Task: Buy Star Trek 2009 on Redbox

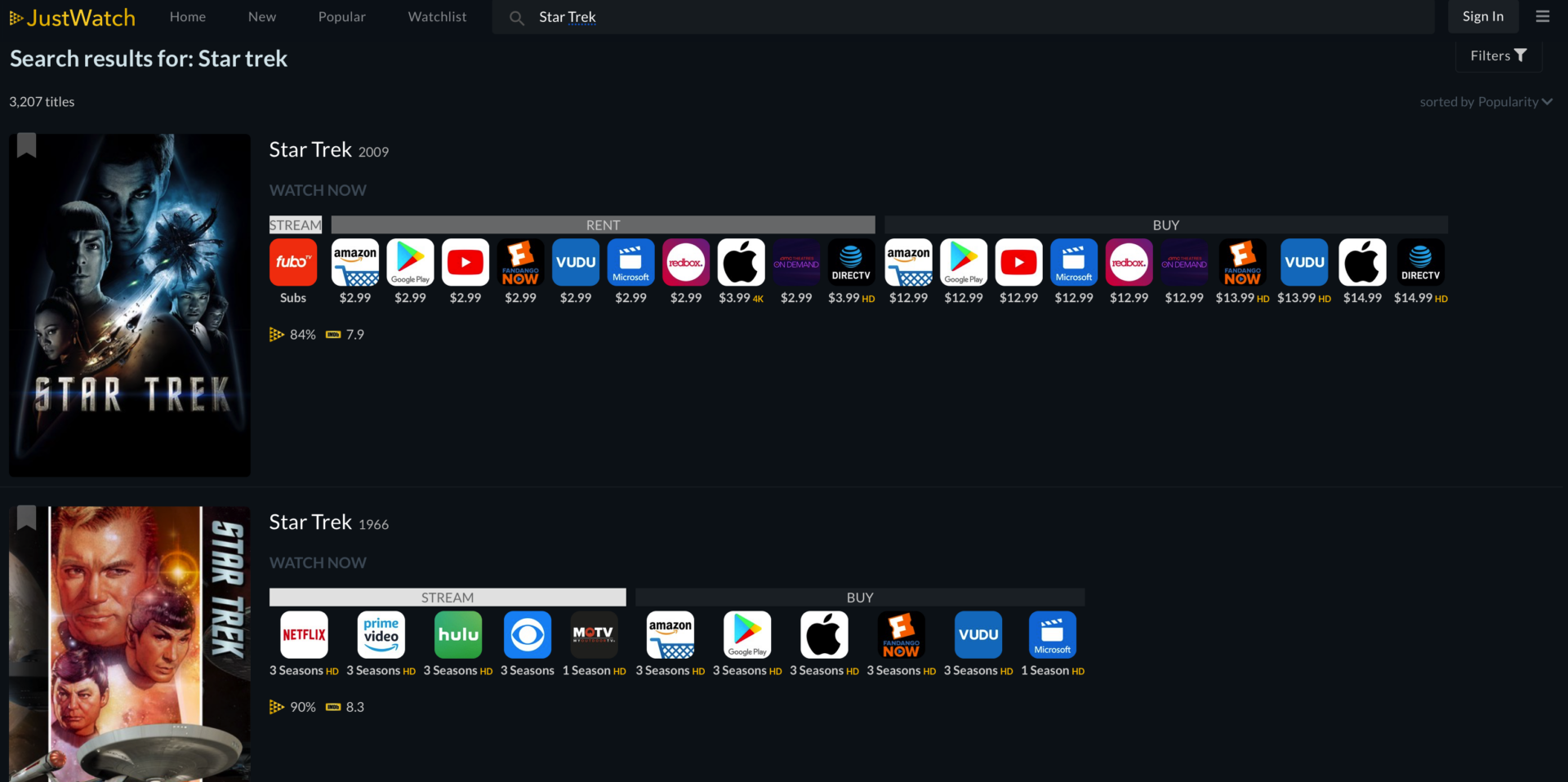Action: pos(1129,262)
